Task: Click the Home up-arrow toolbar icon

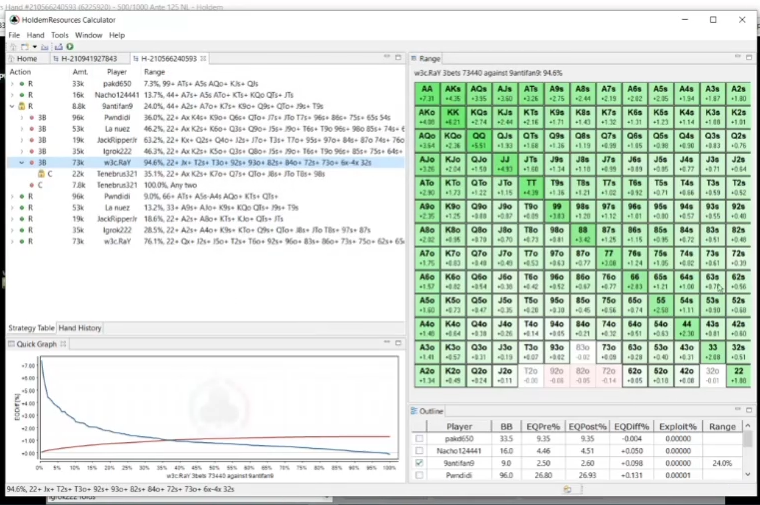Action: [x=13, y=47]
